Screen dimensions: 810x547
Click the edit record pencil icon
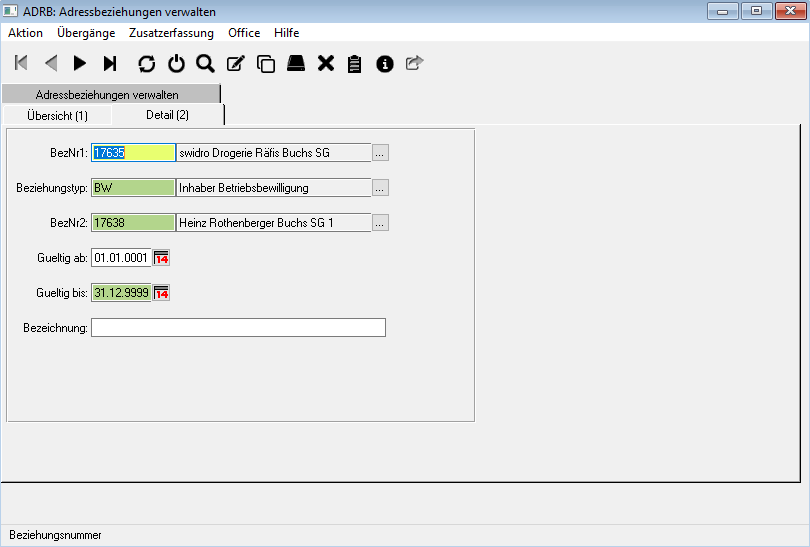236,64
